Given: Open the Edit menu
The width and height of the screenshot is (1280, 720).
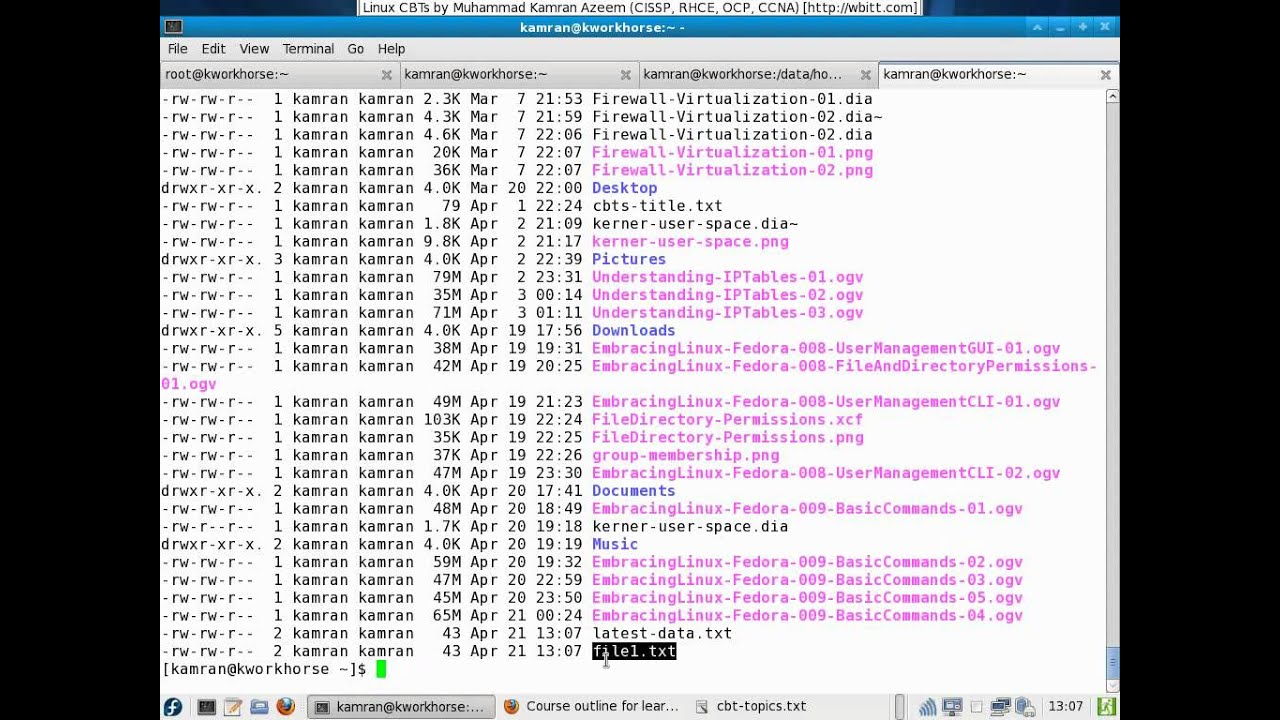Looking at the screenshot, I should point(213,49).
